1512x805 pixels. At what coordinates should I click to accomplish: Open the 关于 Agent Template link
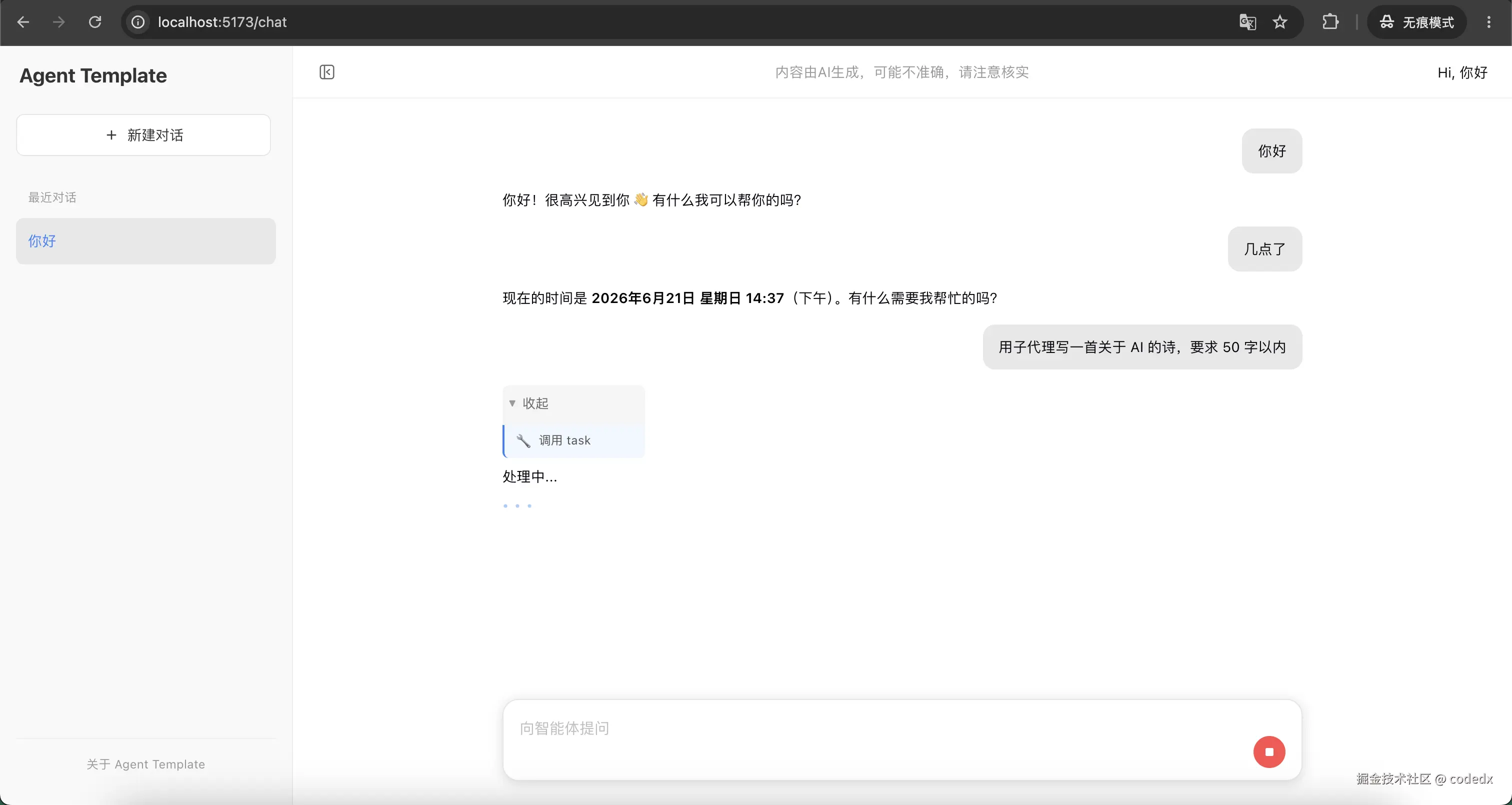(145, 764)
